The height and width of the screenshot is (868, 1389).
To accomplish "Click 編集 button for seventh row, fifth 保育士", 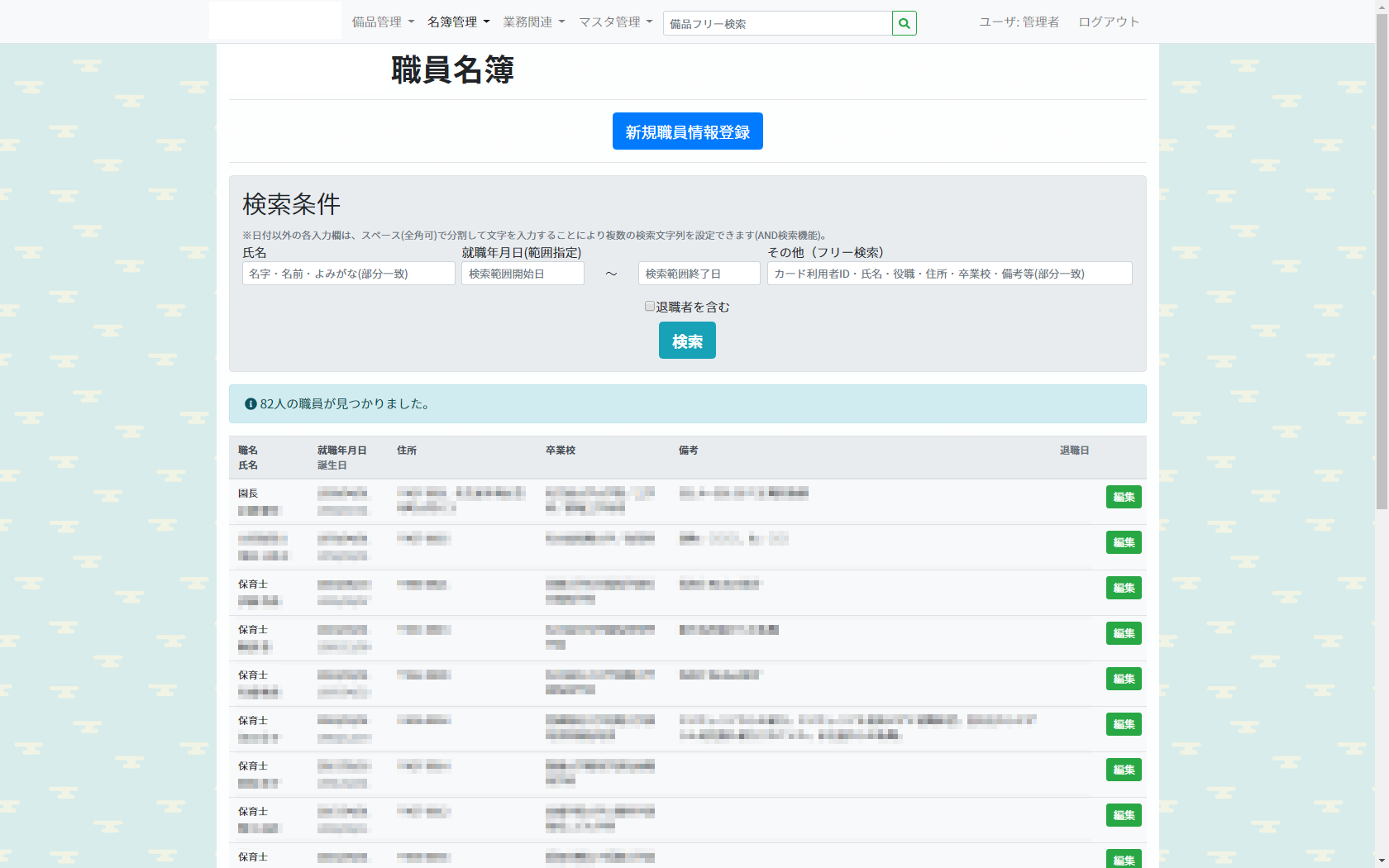I will coord(1124,770).
